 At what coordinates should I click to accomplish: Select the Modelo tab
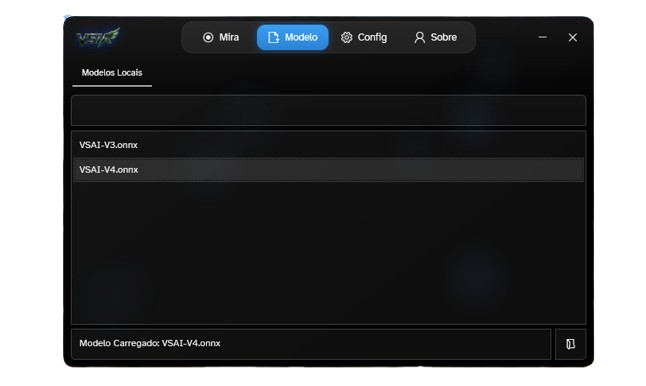click(293, 37)
